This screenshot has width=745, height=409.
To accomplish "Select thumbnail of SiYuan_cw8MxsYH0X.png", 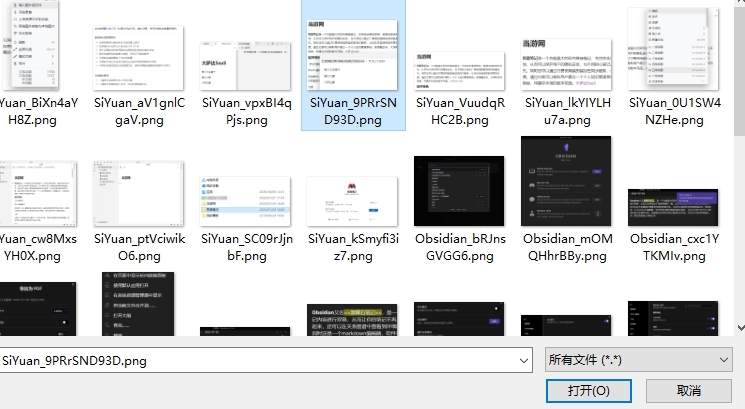I will pyautogui.click(x=38, y=193).
